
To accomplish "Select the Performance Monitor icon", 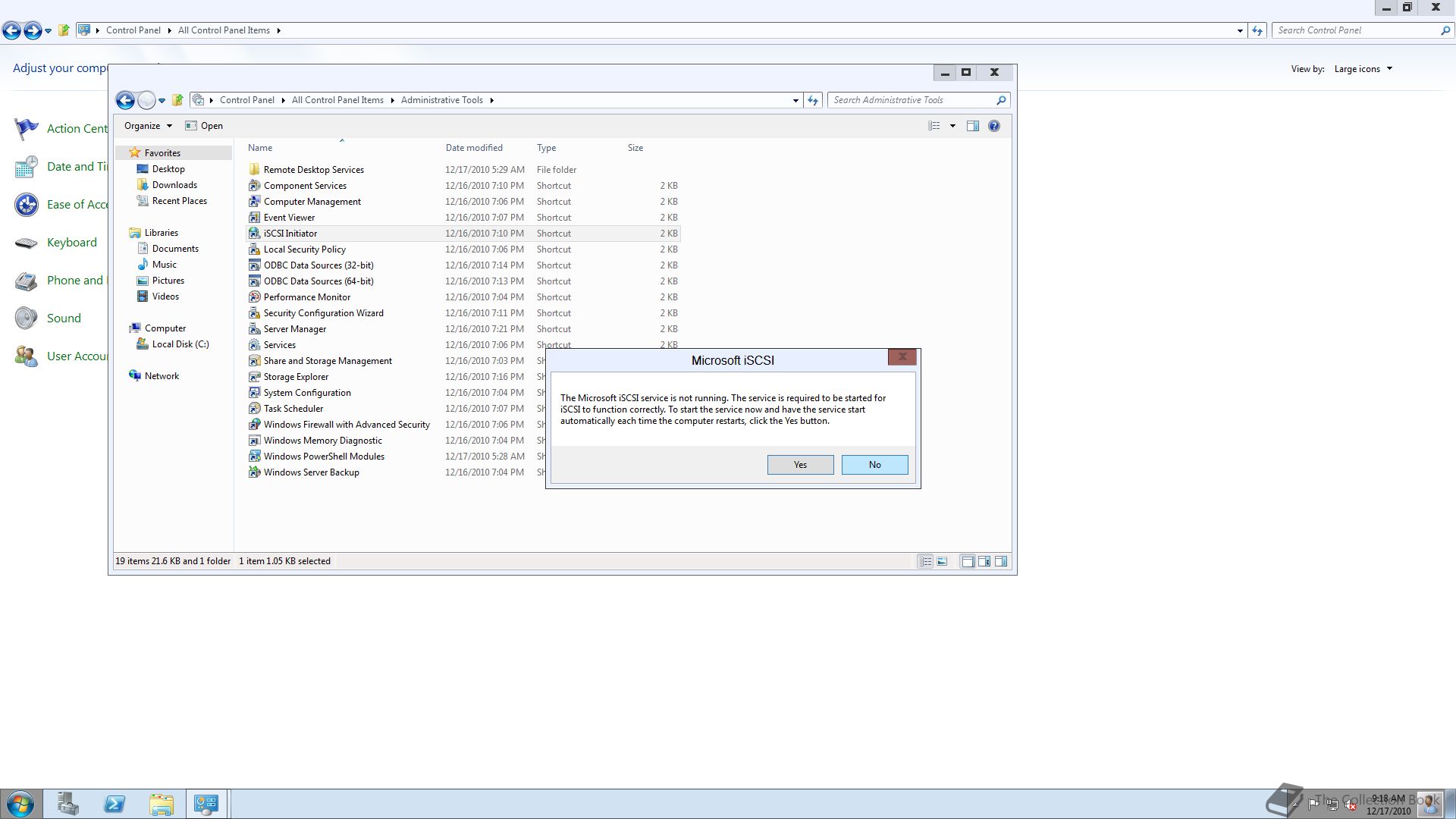I will point(255,297).
